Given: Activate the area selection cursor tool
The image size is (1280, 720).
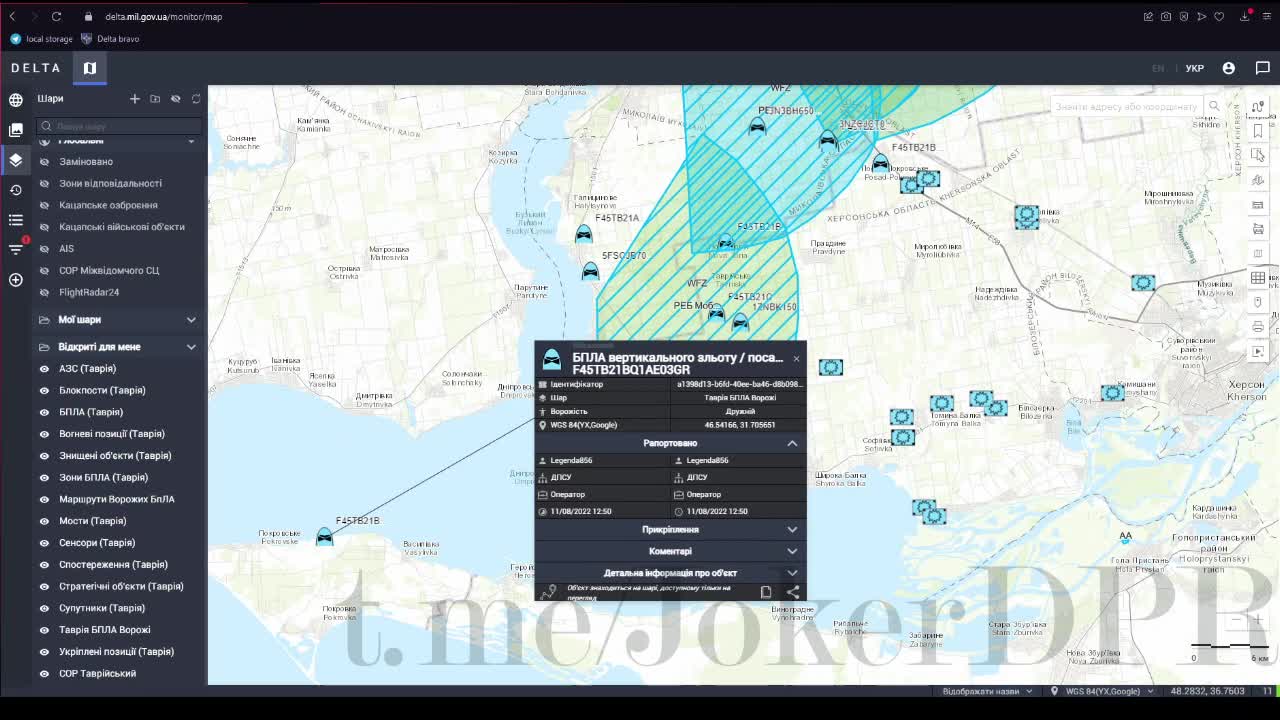Looking at the screenshot, I should pos(1258,155).
